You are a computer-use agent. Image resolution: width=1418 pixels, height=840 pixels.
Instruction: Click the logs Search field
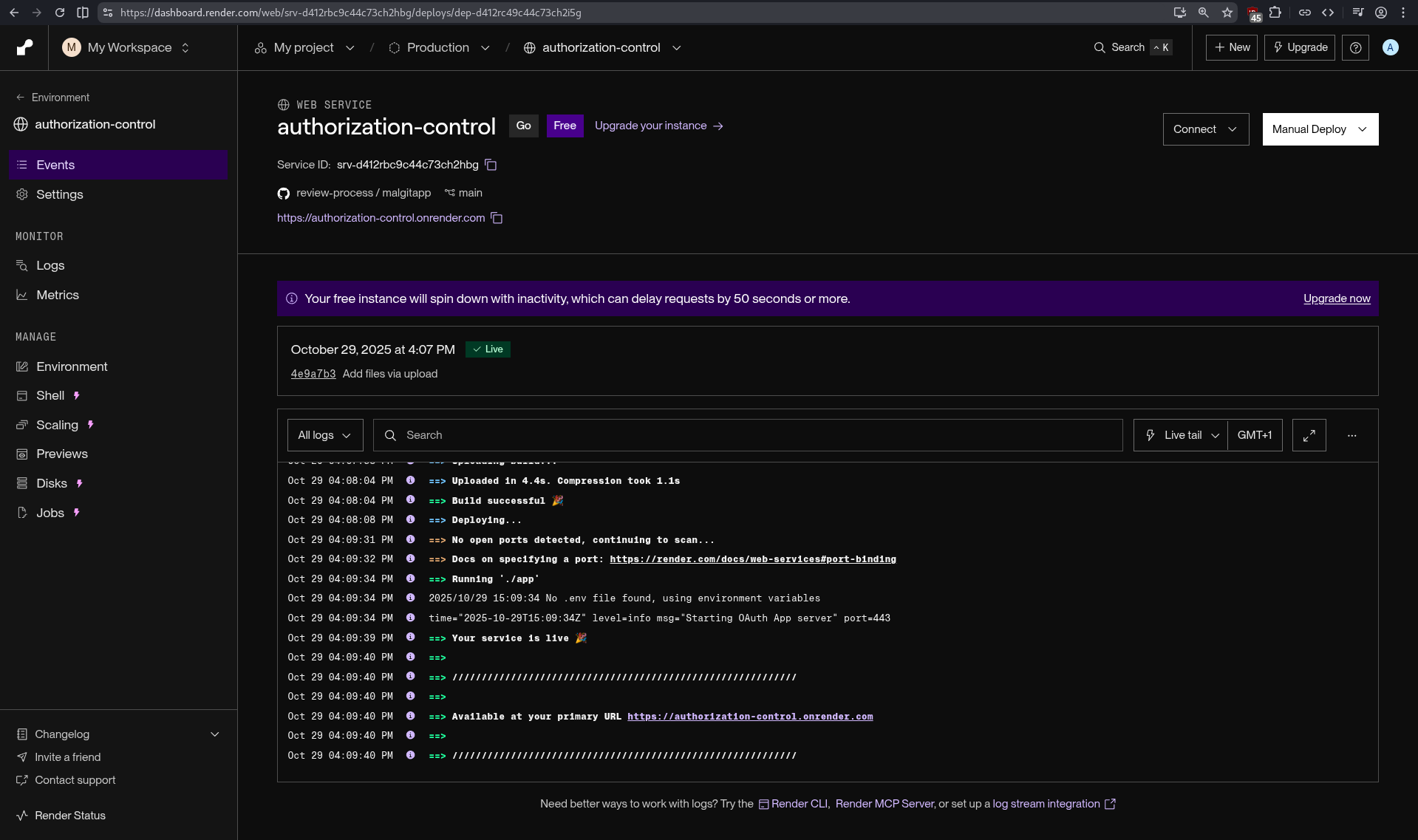pyautogui.click(x=739, y=435)
